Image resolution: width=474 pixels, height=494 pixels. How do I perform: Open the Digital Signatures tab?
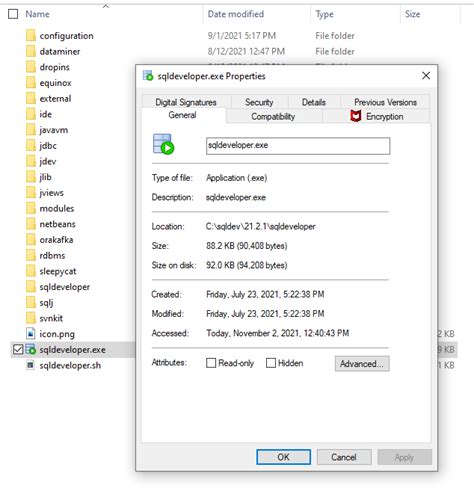pos(186,102)
